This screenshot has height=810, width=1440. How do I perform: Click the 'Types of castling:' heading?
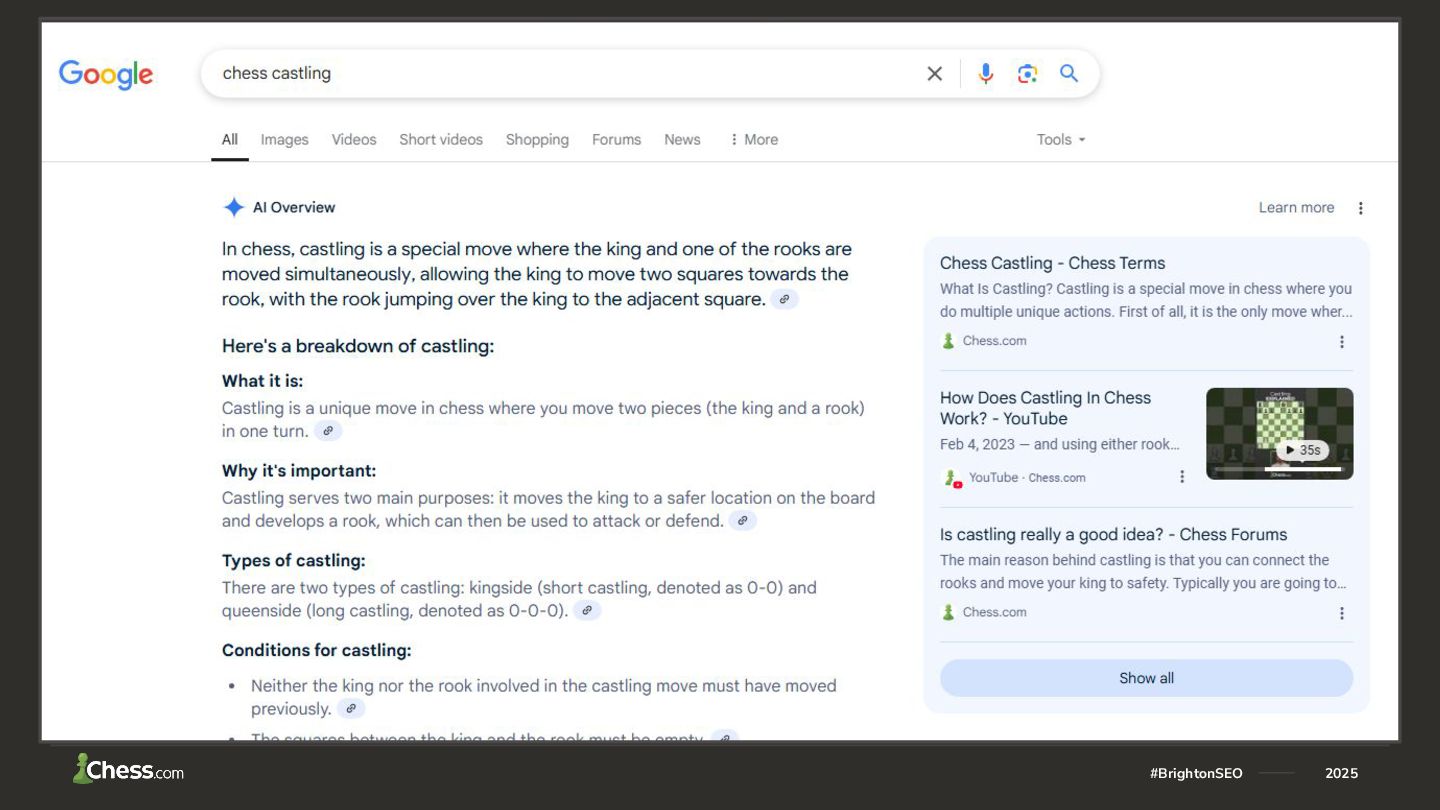pyautogui.click(x=294, y=560)
